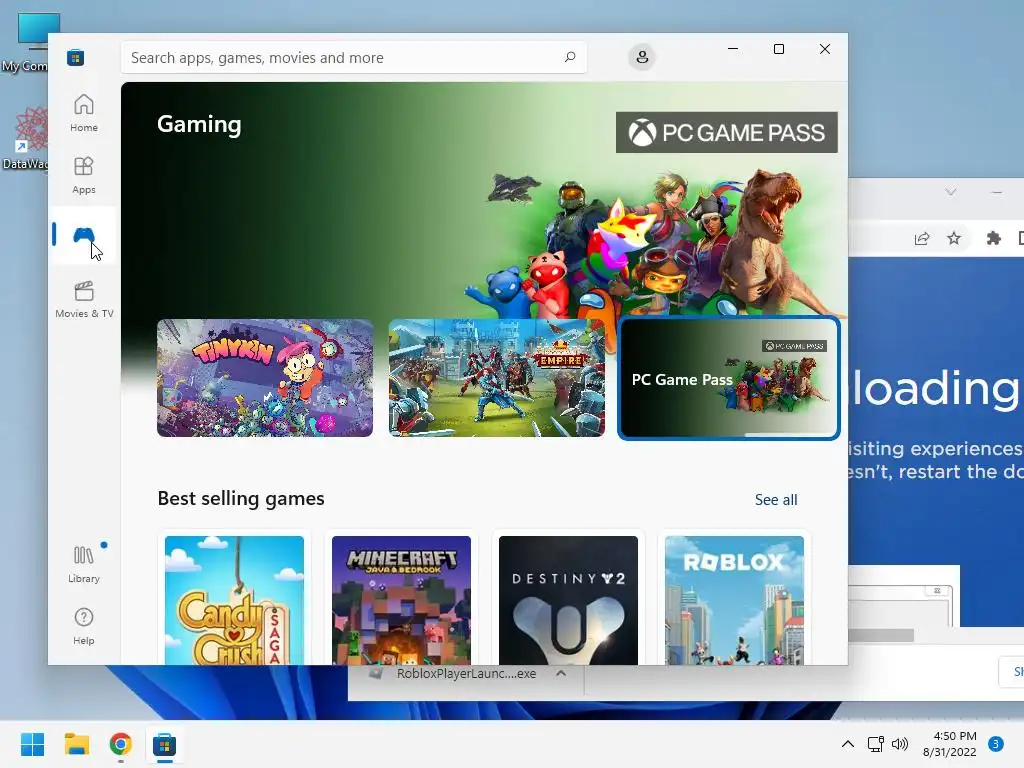Select the PC Game Pass featured tile
The height and width of the screenshot is (768, 1024).
pos(729,378)
